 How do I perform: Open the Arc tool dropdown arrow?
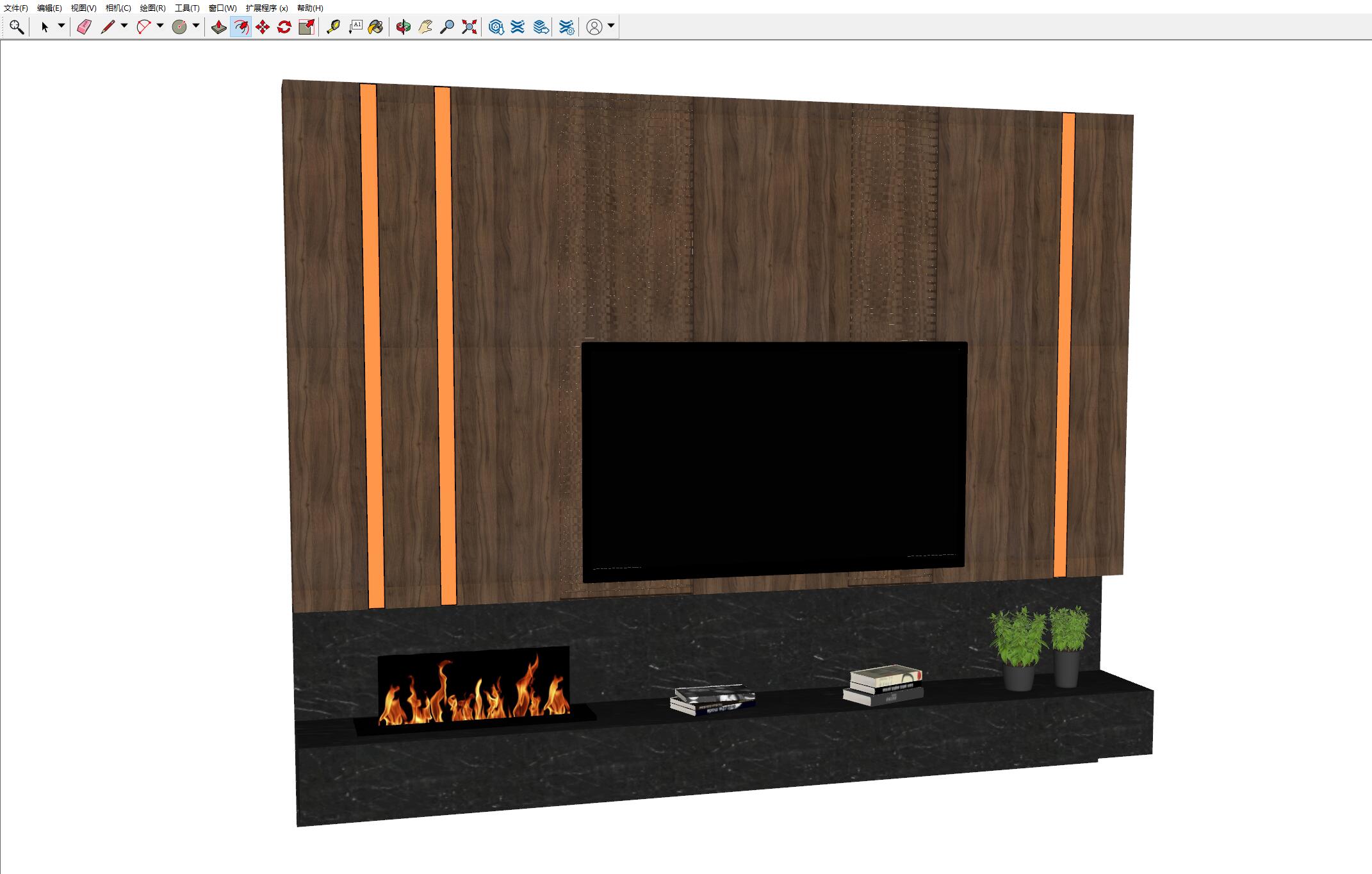tap(160, 26)
